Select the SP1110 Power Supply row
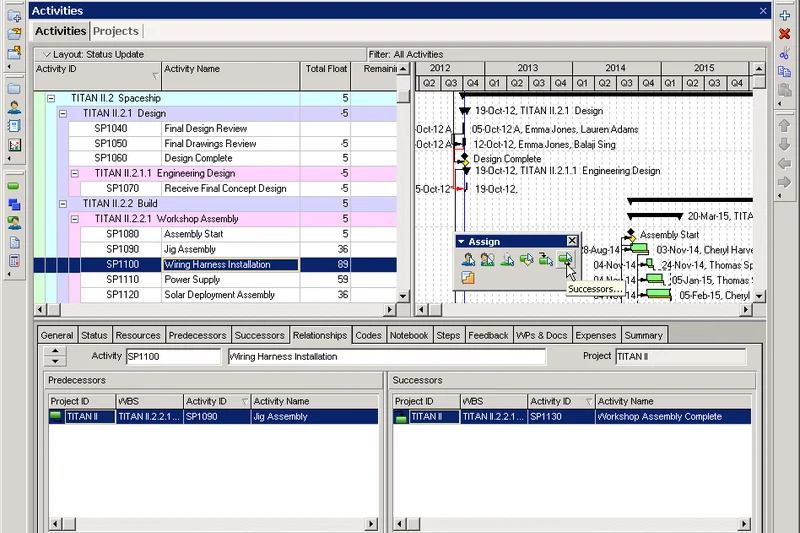Image resolution: width=800 pixels, height=533 pixels. tap(215, 280)
